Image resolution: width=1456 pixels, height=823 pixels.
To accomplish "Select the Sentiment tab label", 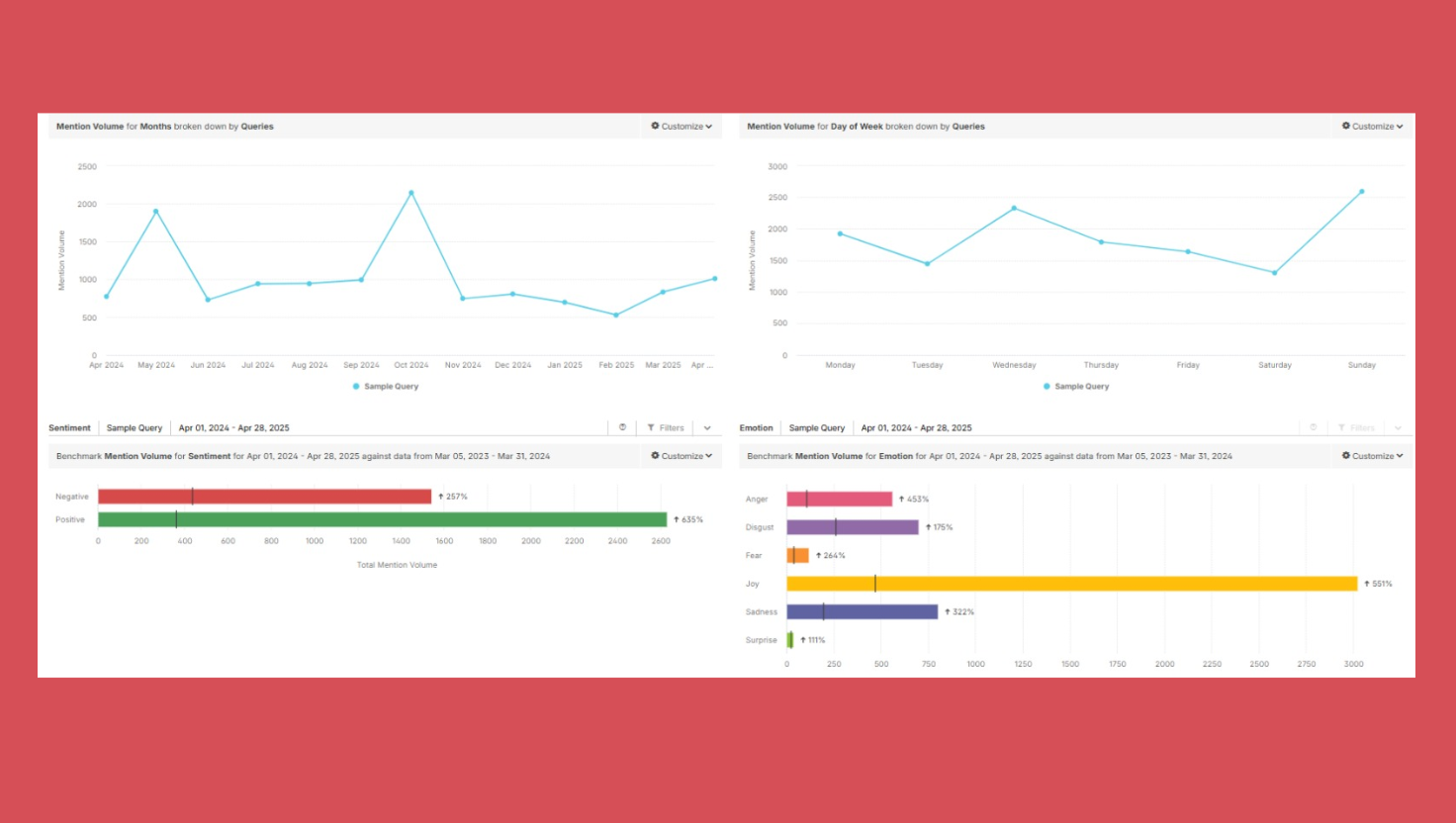I will click(x=69, y=428).
